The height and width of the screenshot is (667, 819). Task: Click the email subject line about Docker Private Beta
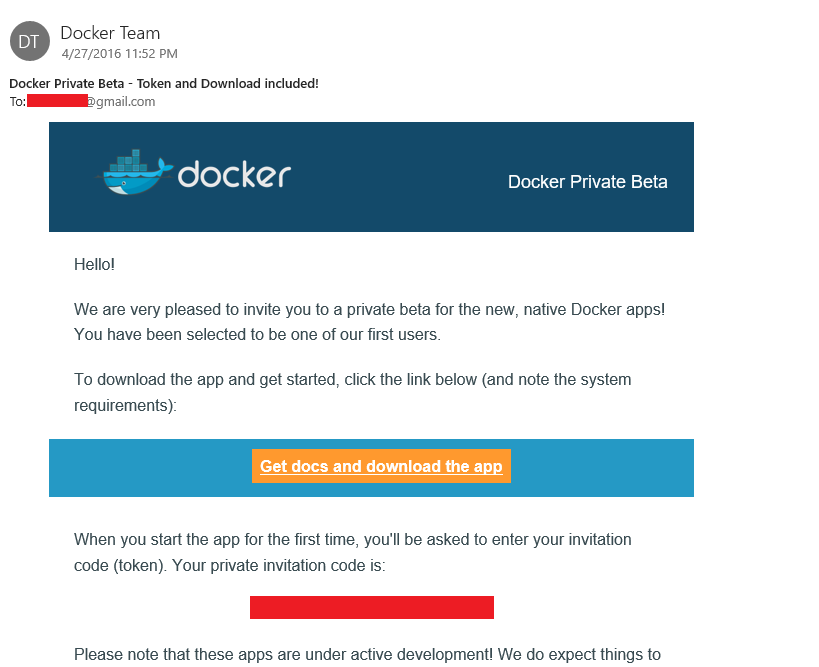coord(164,84)
